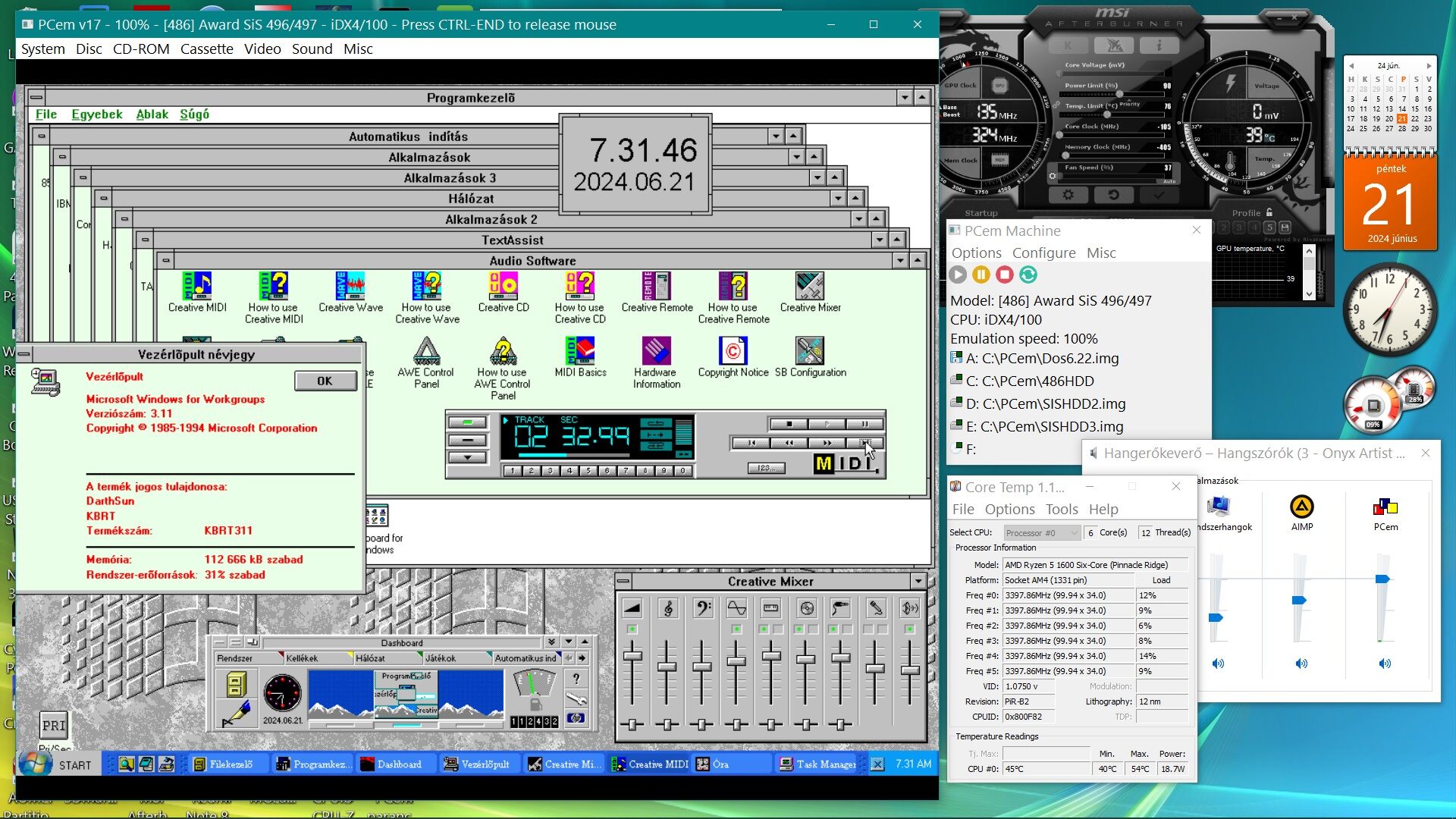Open Creative Mixer window control menu

623,582
